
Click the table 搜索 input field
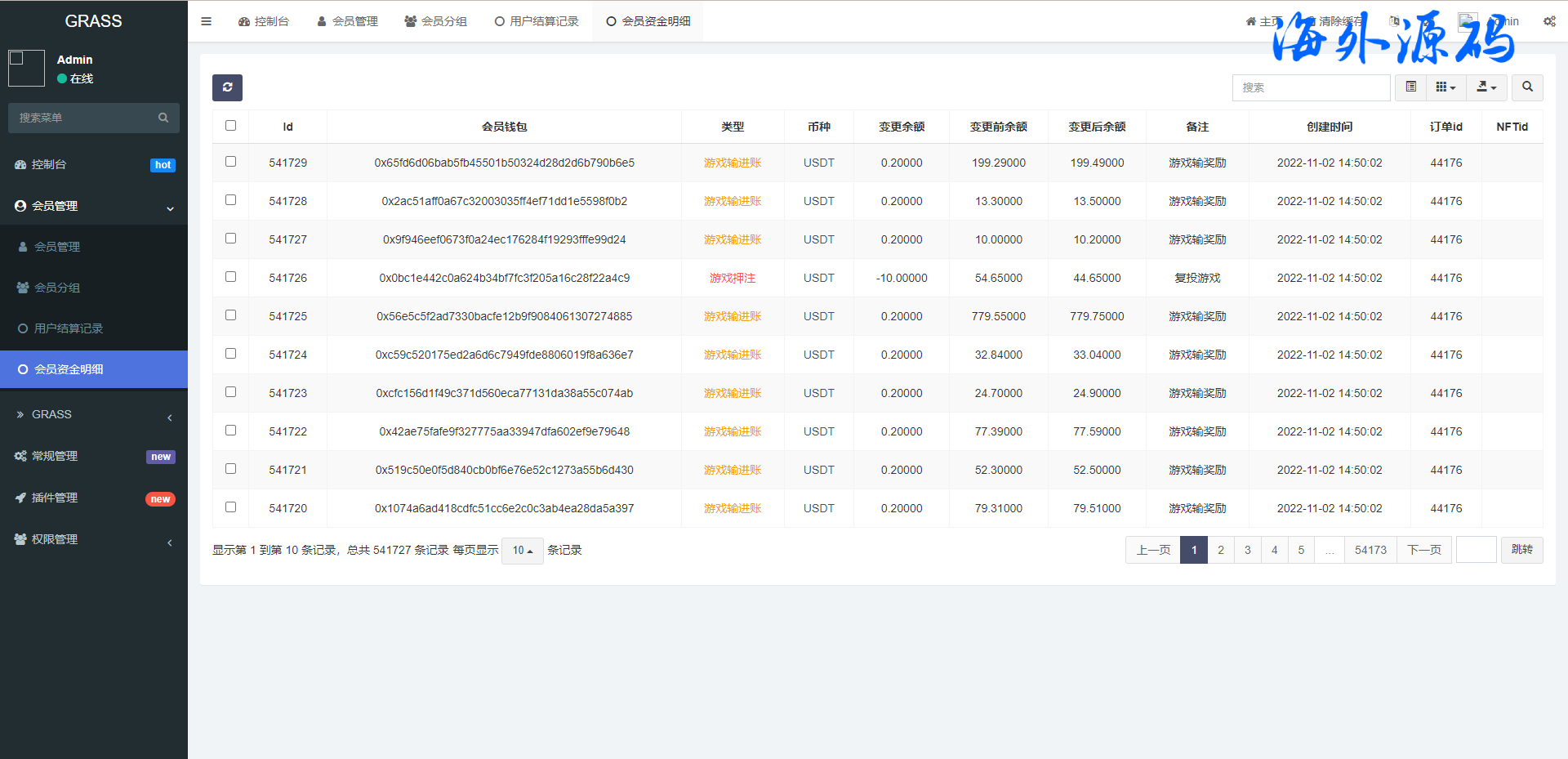1311,87
